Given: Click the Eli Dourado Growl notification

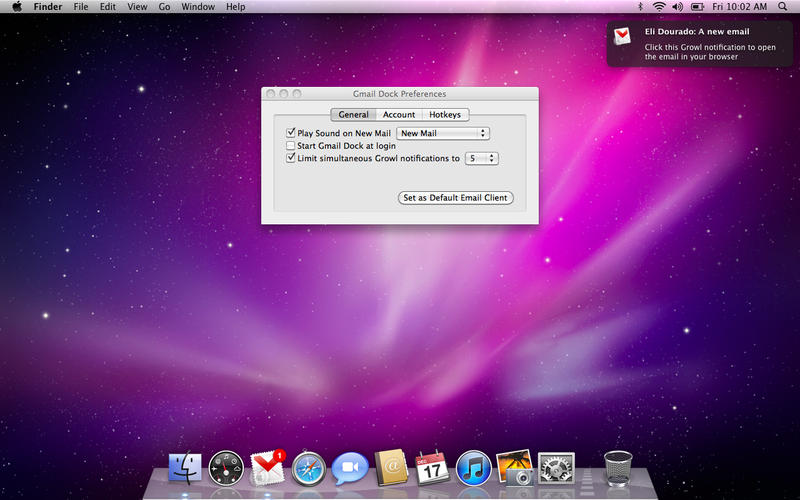Looking at the screenshot, I should click(698, 44).
